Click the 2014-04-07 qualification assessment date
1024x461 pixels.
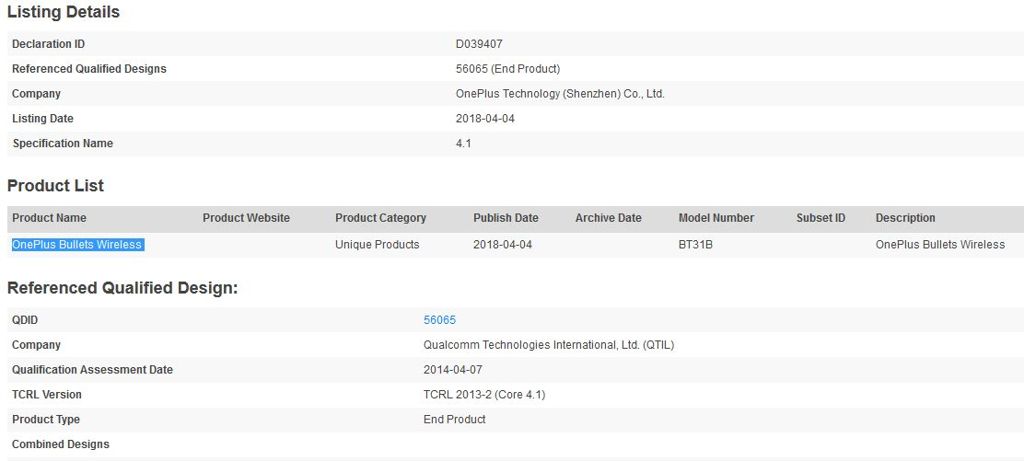(x=453, y=370)
